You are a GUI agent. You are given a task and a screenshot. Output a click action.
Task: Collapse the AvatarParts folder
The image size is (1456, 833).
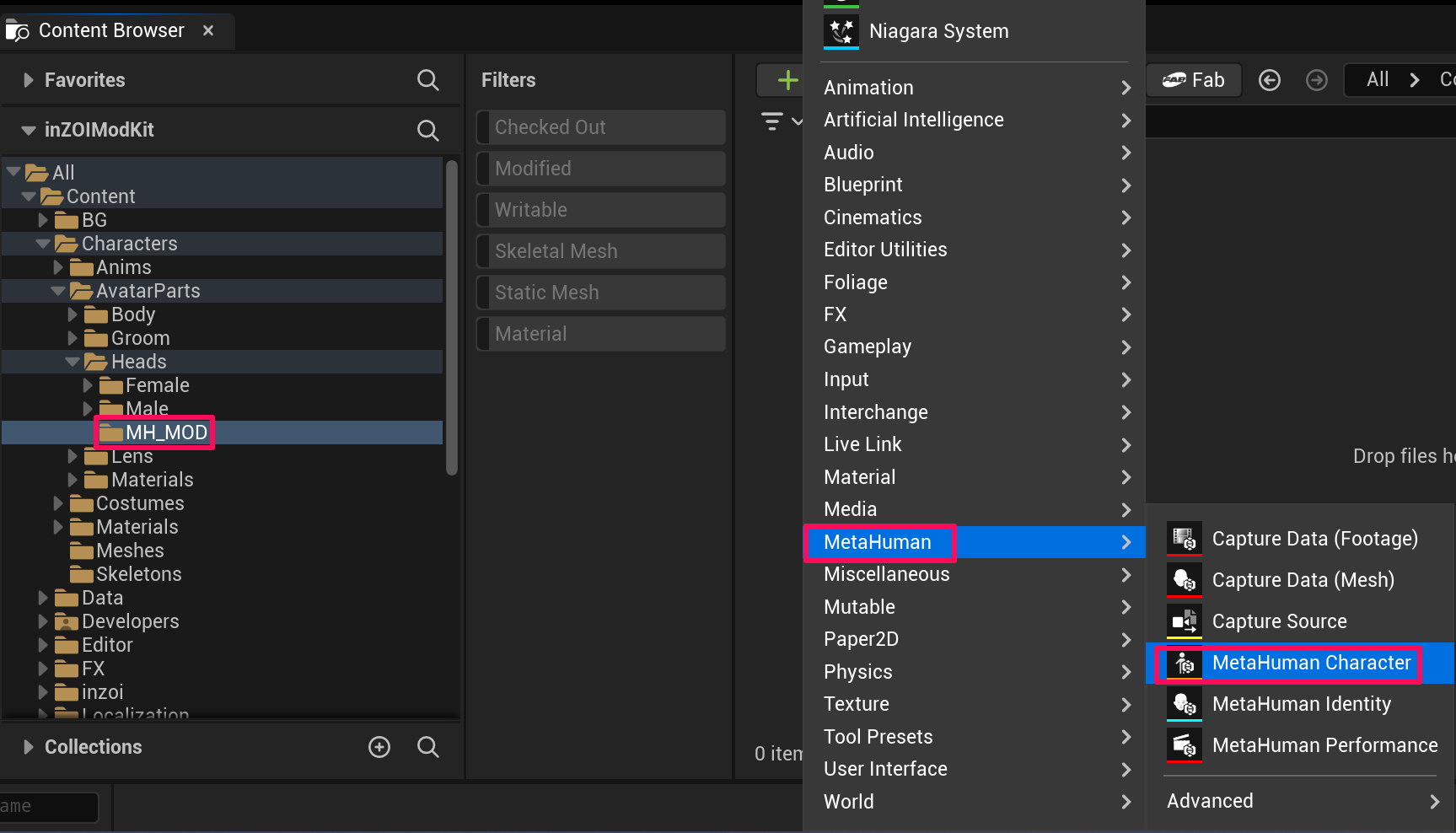58,291
